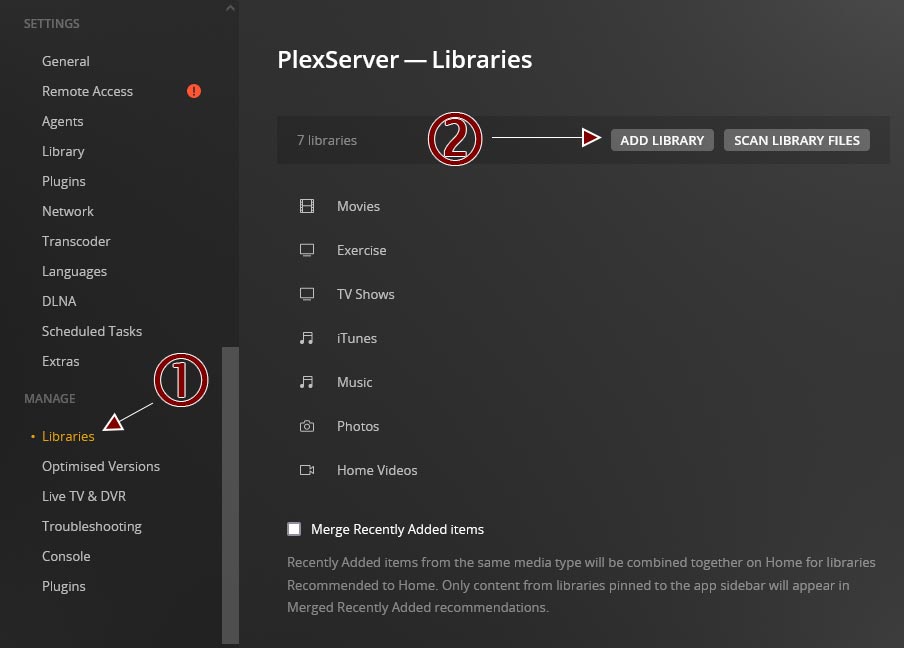Select the Music library row

point(583,382)
